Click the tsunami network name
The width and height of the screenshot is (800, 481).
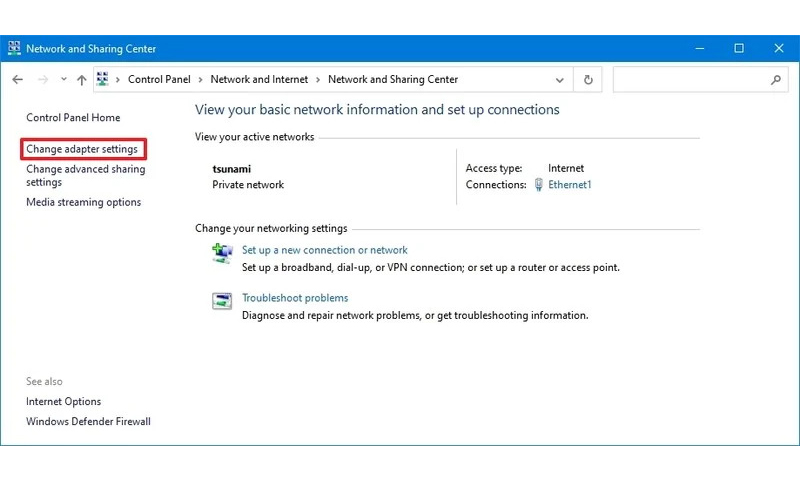tap(232, 169)
